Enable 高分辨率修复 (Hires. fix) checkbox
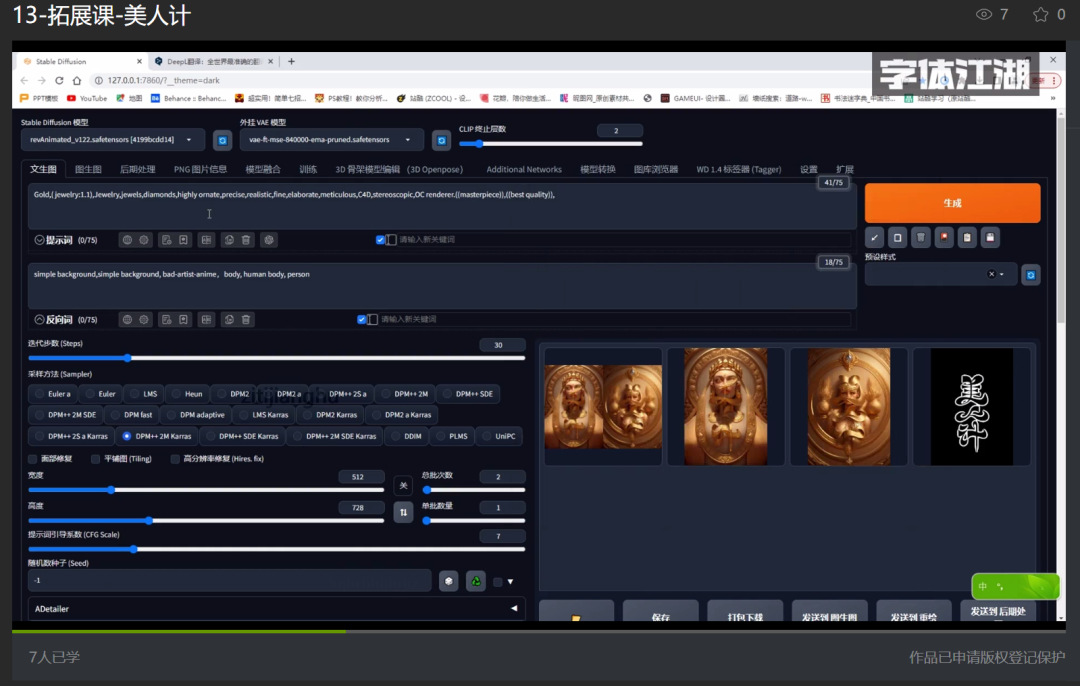The width and height of the screenshot is (1080, 686). click(175, 459)
